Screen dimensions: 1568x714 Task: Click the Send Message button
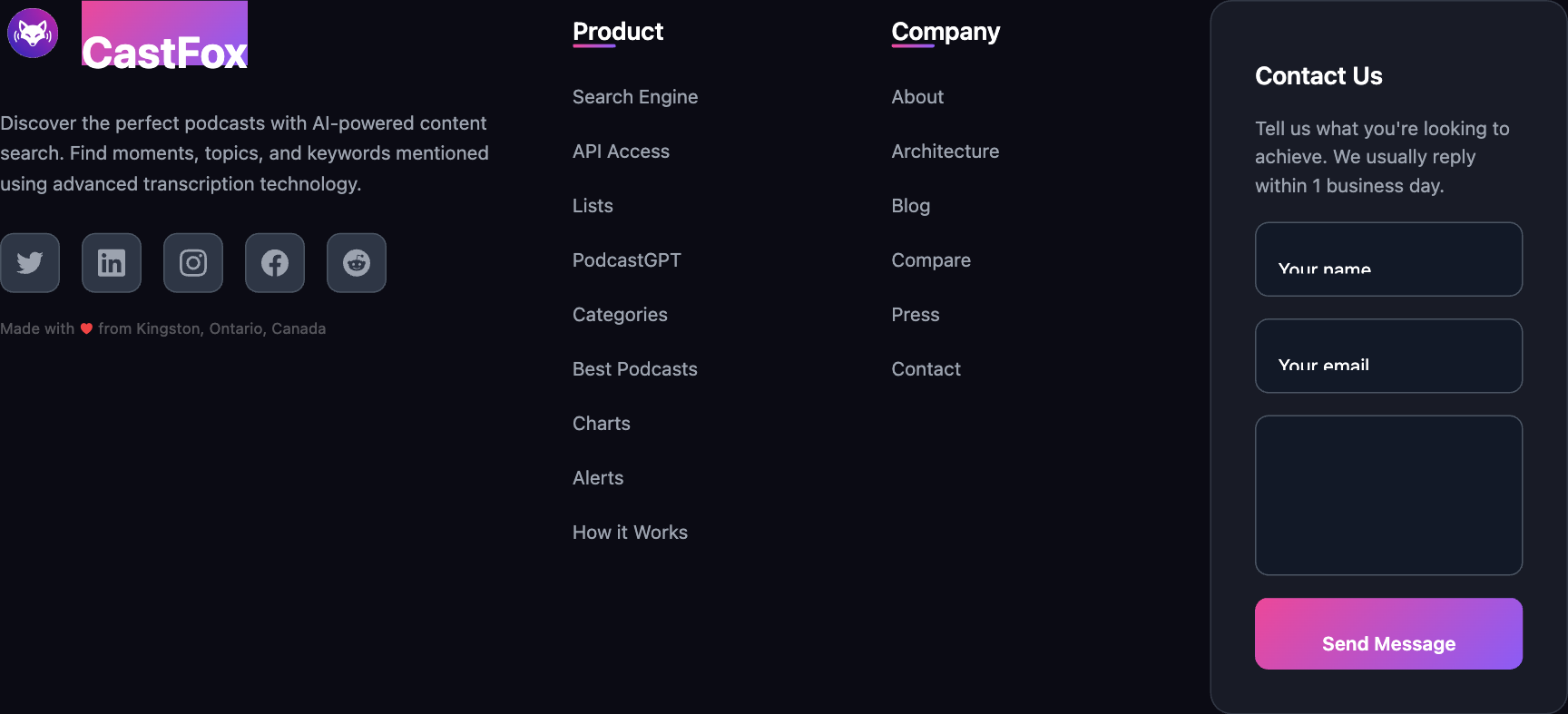tap(1388, 633)
